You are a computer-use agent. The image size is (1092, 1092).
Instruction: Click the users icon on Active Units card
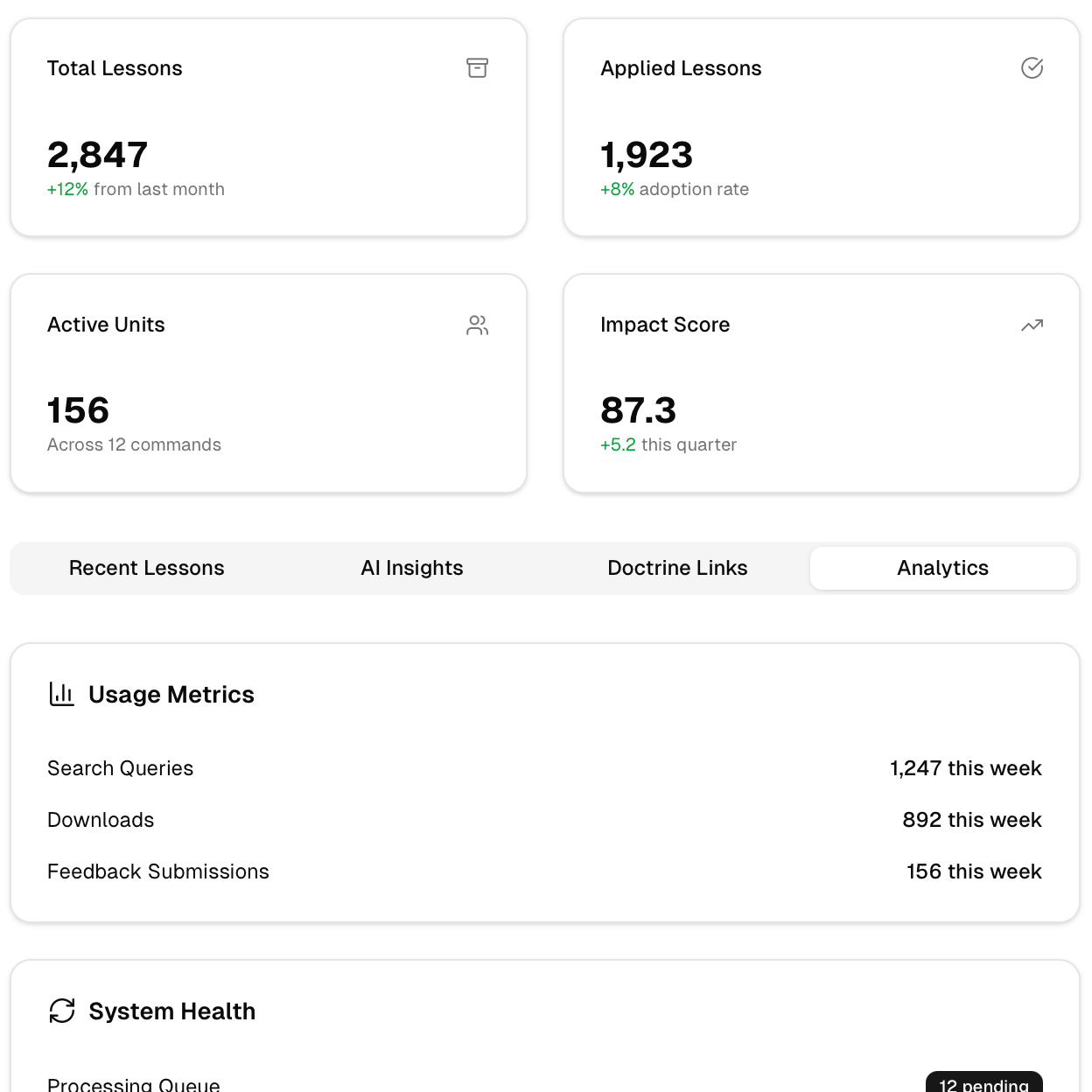click(477, 325)
